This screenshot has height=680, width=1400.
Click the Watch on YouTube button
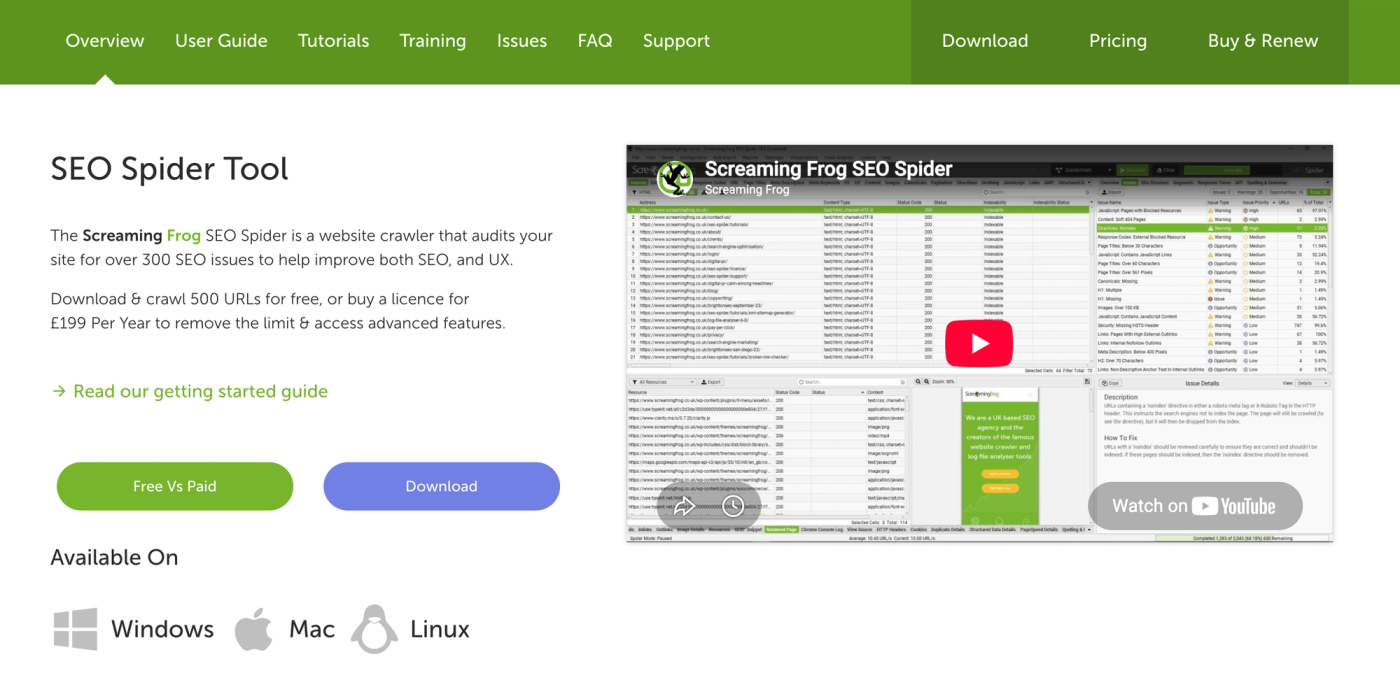[1195, 506]
